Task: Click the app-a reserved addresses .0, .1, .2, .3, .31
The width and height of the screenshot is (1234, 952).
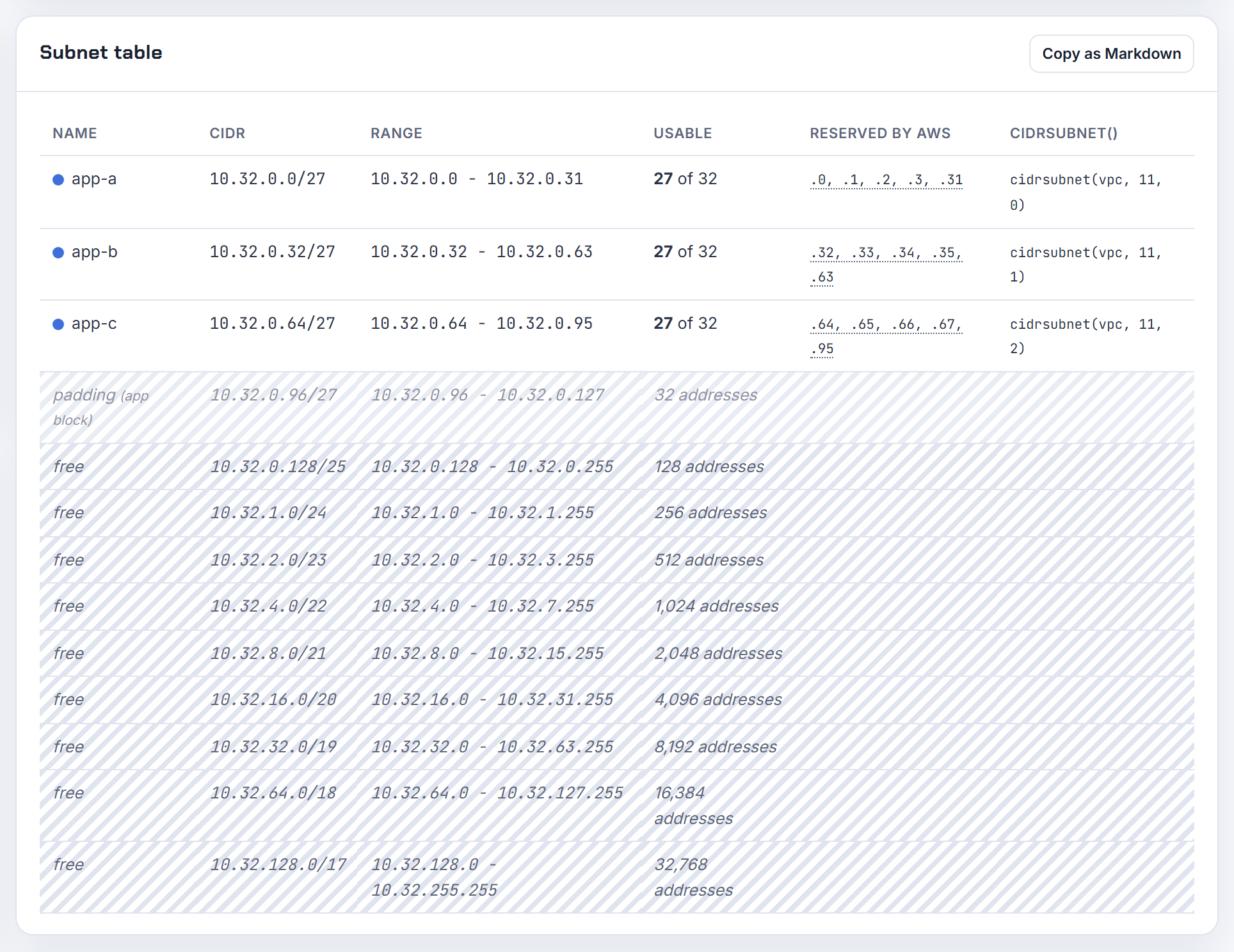Action: [886, 180]
